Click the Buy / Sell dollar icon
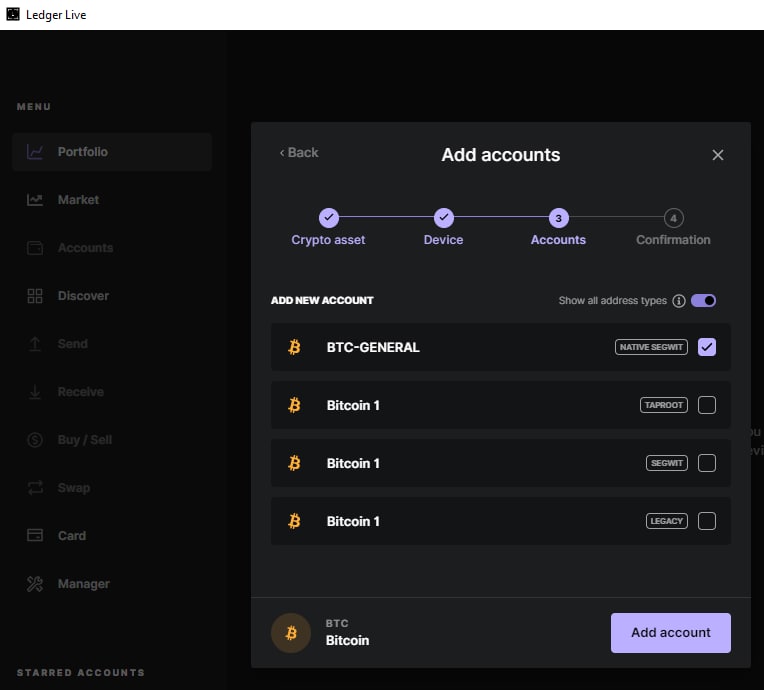Image resolution: width=764 pixels, height=690 pixels. pyautogui.click(x=35, y=440)
